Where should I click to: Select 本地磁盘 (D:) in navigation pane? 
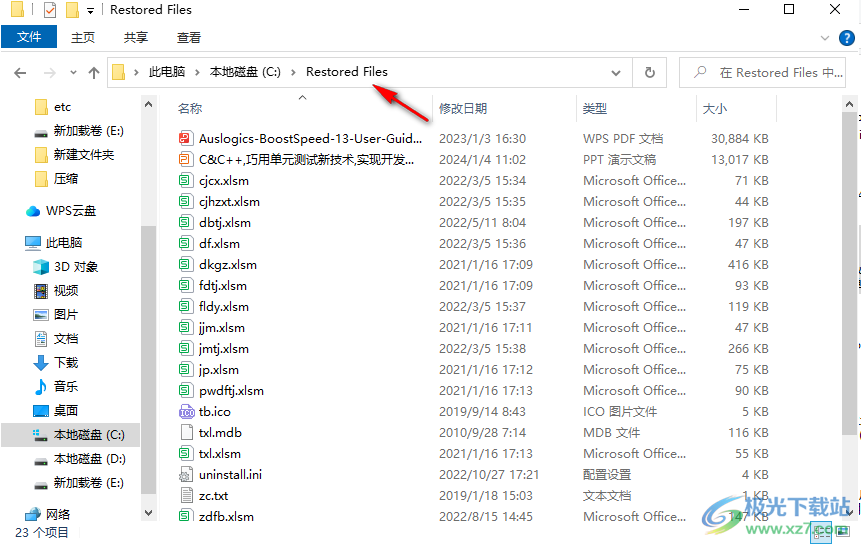89,459
